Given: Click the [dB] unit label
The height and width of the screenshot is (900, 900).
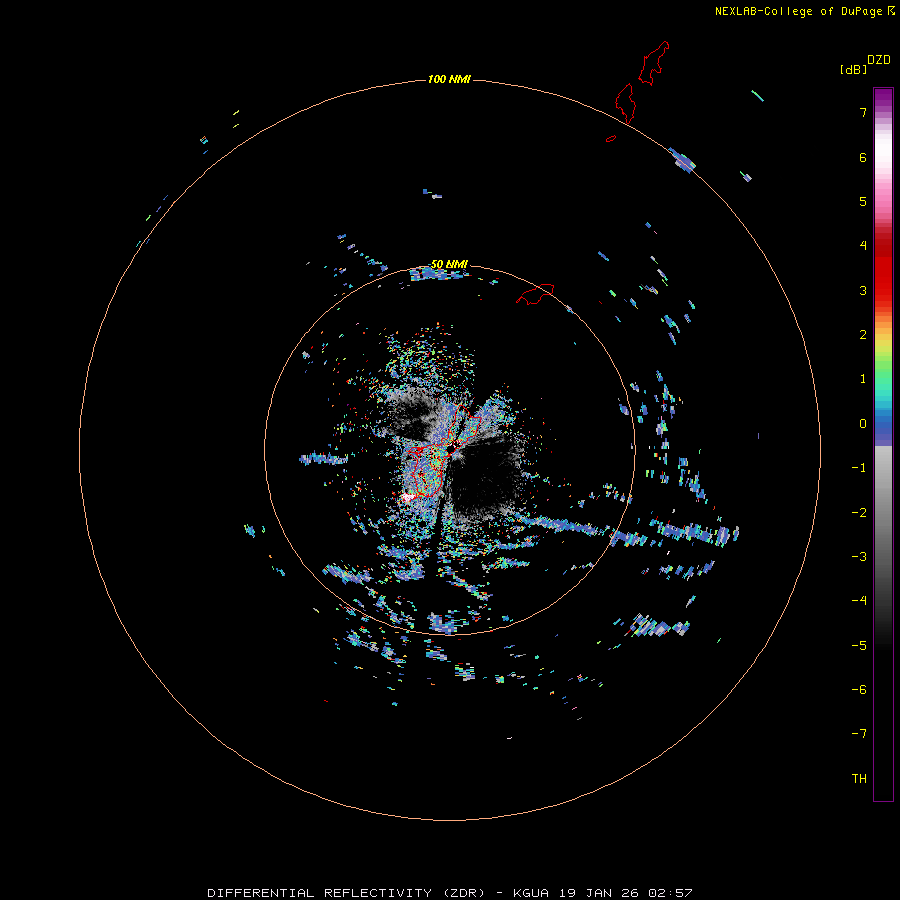Looking at the screenshot, I should pyautogui.click(x=853, y=69).
